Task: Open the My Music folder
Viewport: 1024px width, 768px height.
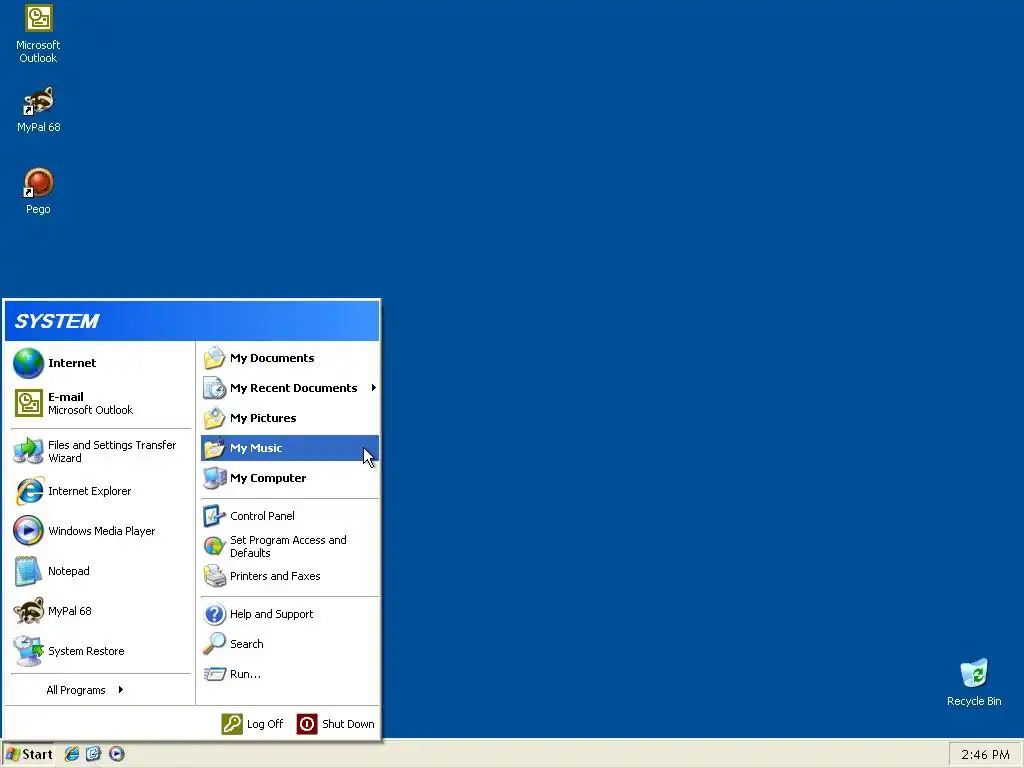Action: (289, 448)
